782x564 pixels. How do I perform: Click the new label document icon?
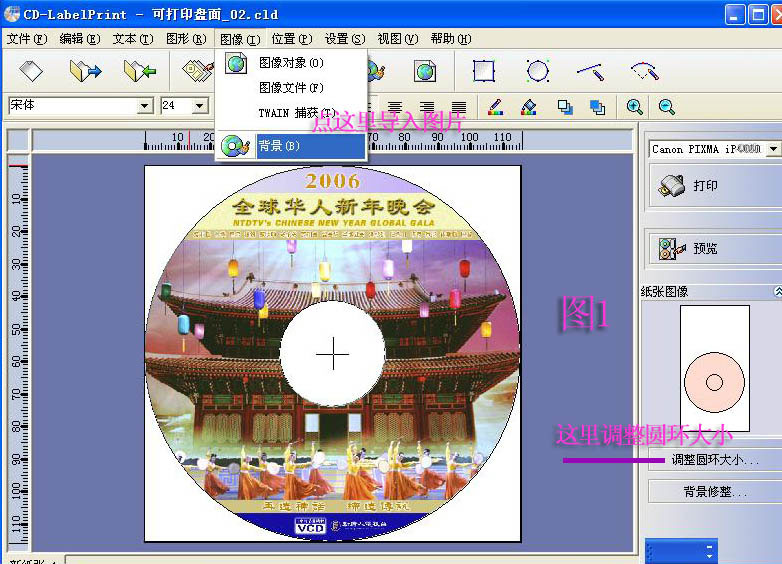coord(31,71)
